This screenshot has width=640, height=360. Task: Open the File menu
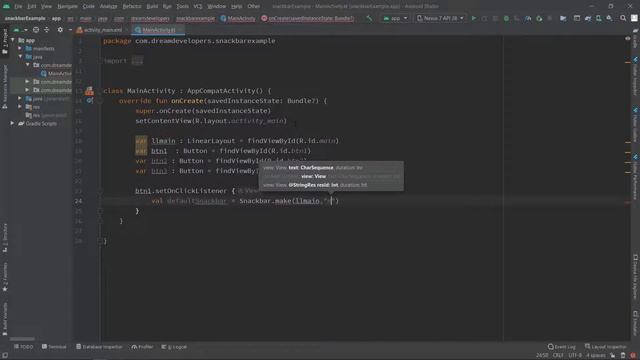(x=18, y=6)
